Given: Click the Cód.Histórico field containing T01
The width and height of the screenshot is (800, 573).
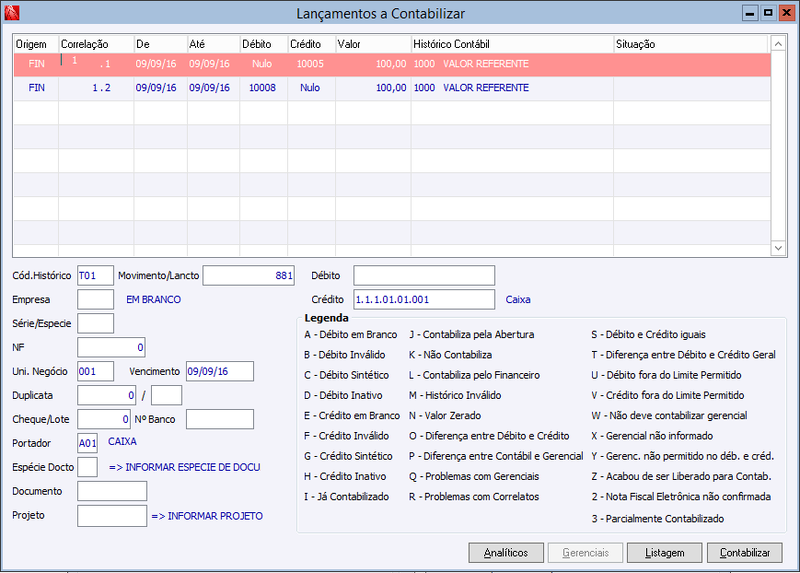Looking at the screenshot, I should coord(95,276).
